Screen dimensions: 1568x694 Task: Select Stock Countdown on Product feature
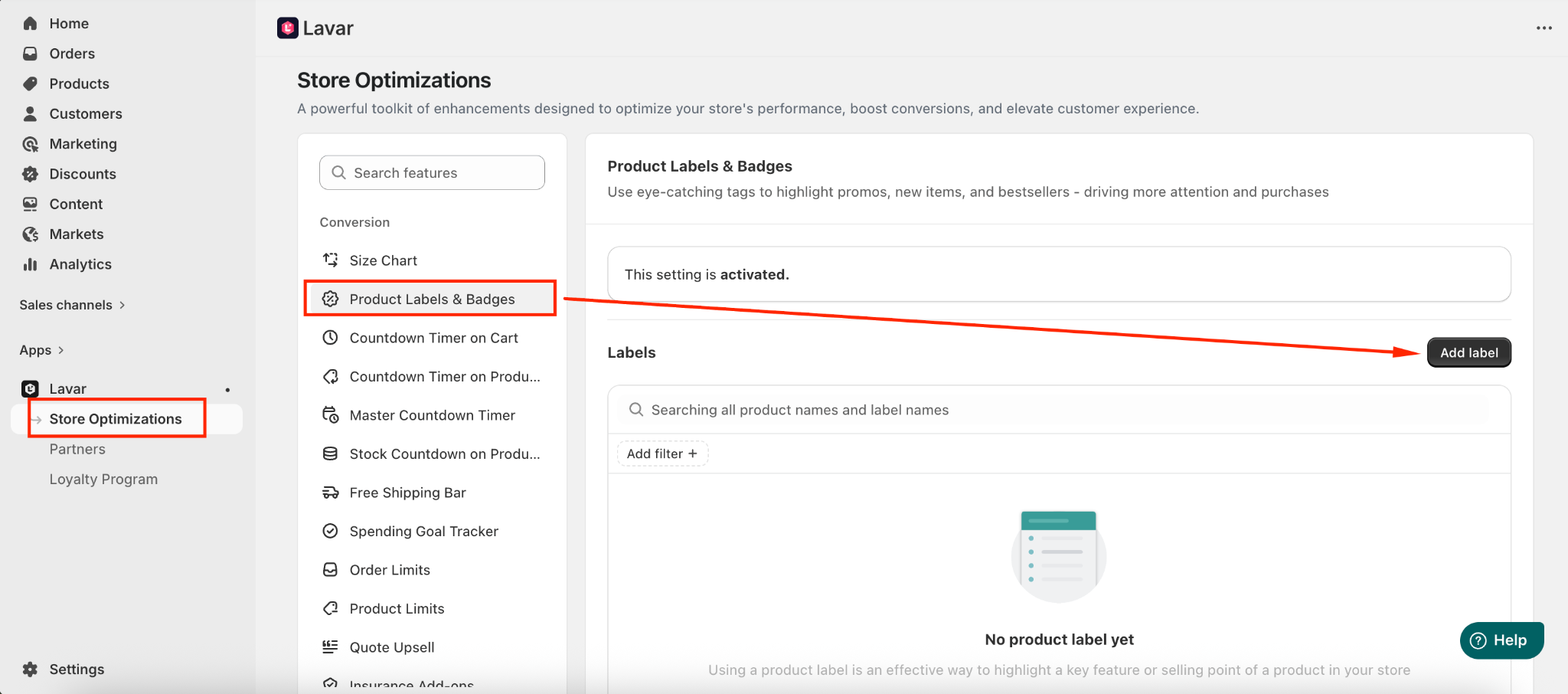click(431, 454)
